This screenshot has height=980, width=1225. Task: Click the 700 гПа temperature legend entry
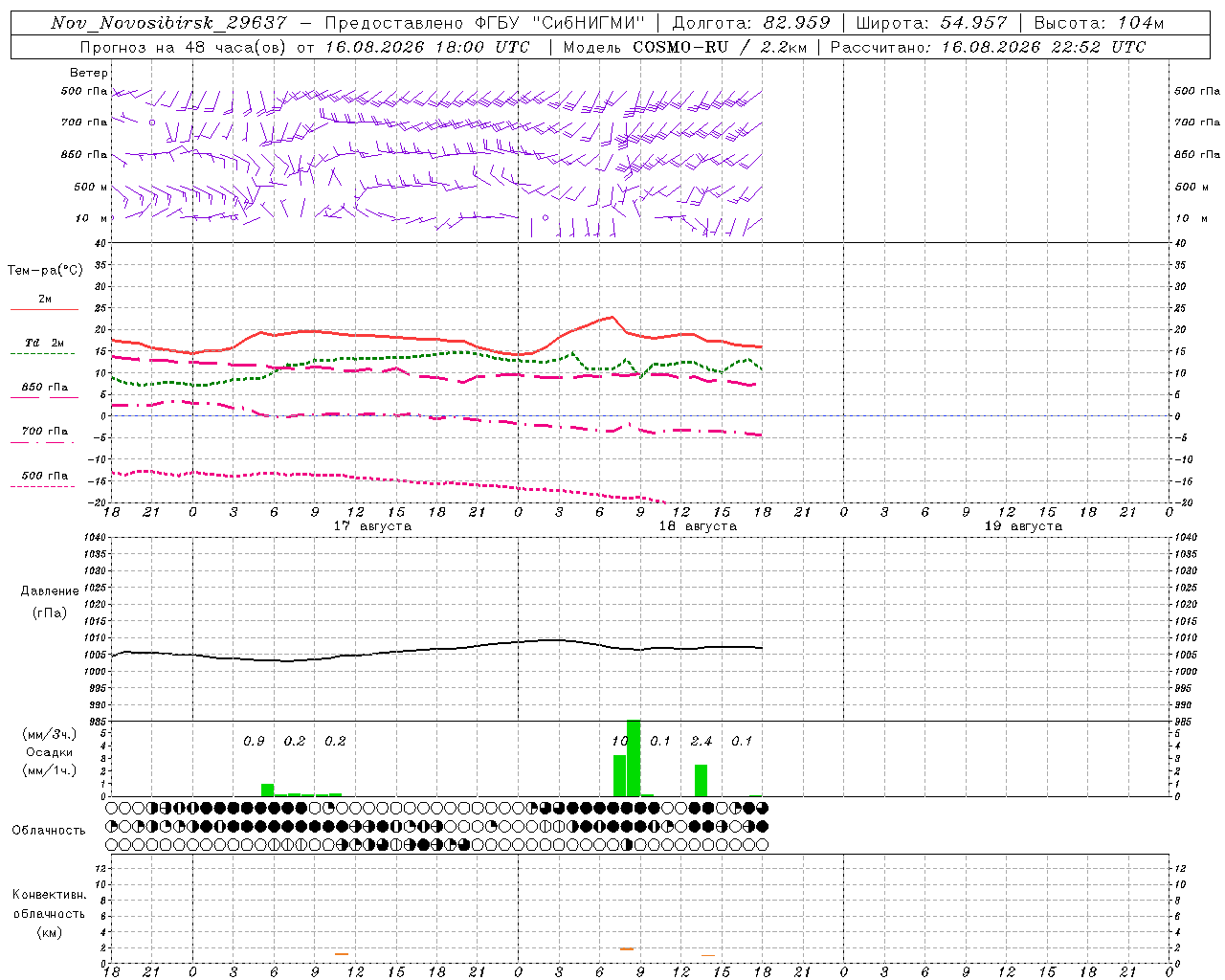tap(44, 432)
